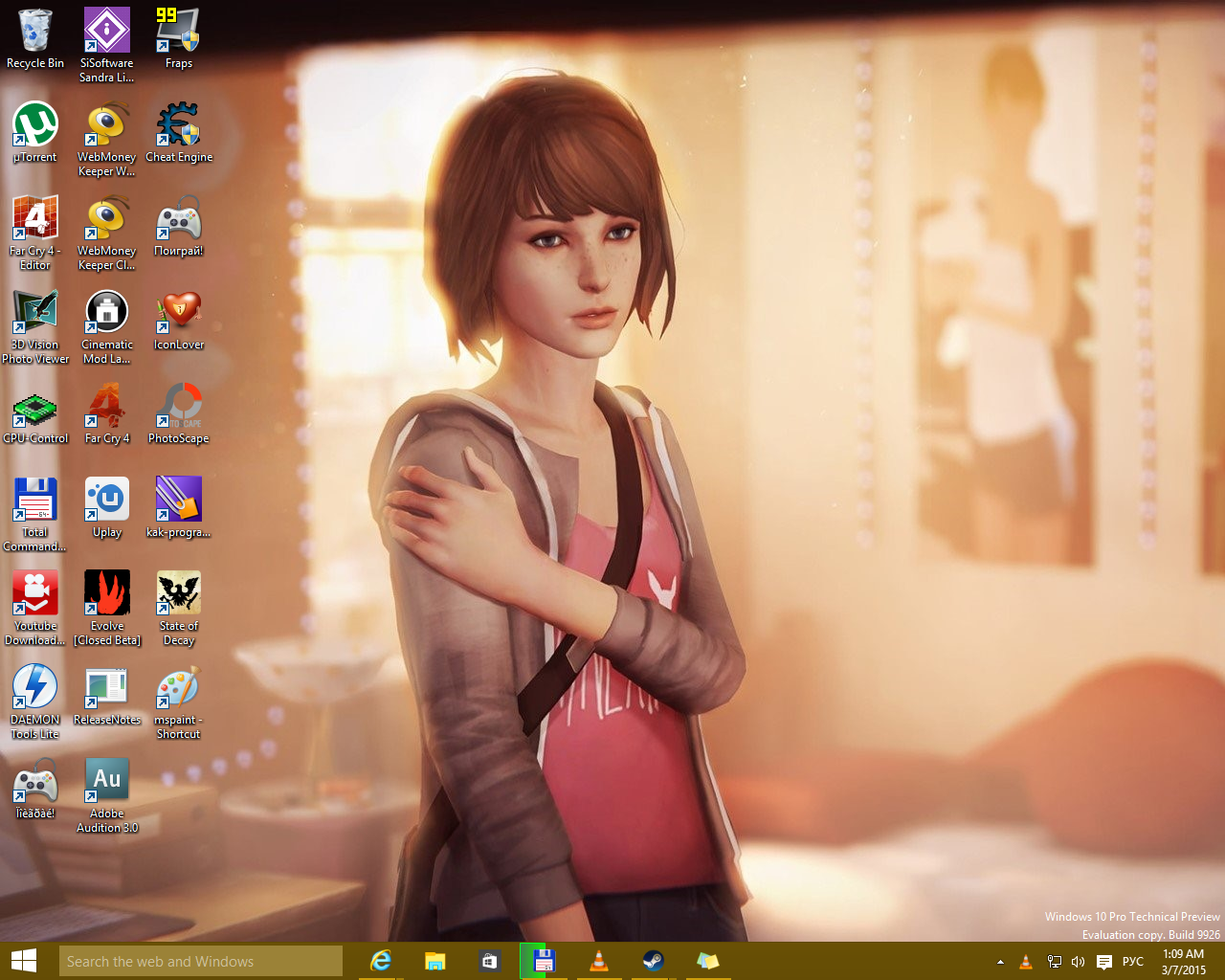
Task: Select the CPU-Control desktop icon
Action: [35, 413]
